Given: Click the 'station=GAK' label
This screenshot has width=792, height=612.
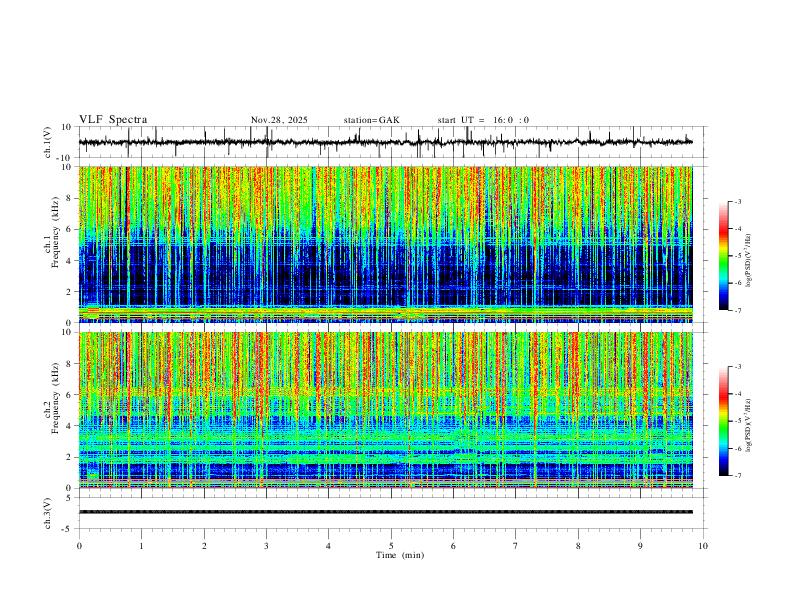Looking at the screenshot, I should [371, 120].
